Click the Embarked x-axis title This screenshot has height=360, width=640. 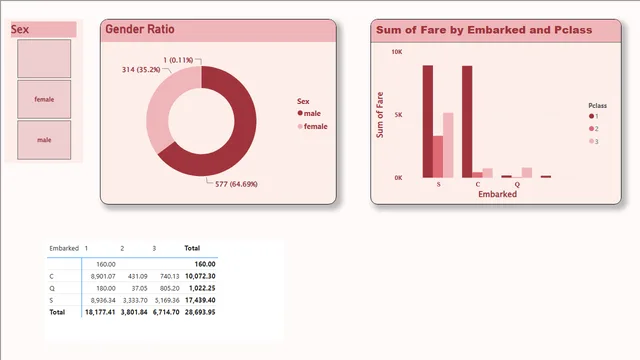tap(497, 194)
